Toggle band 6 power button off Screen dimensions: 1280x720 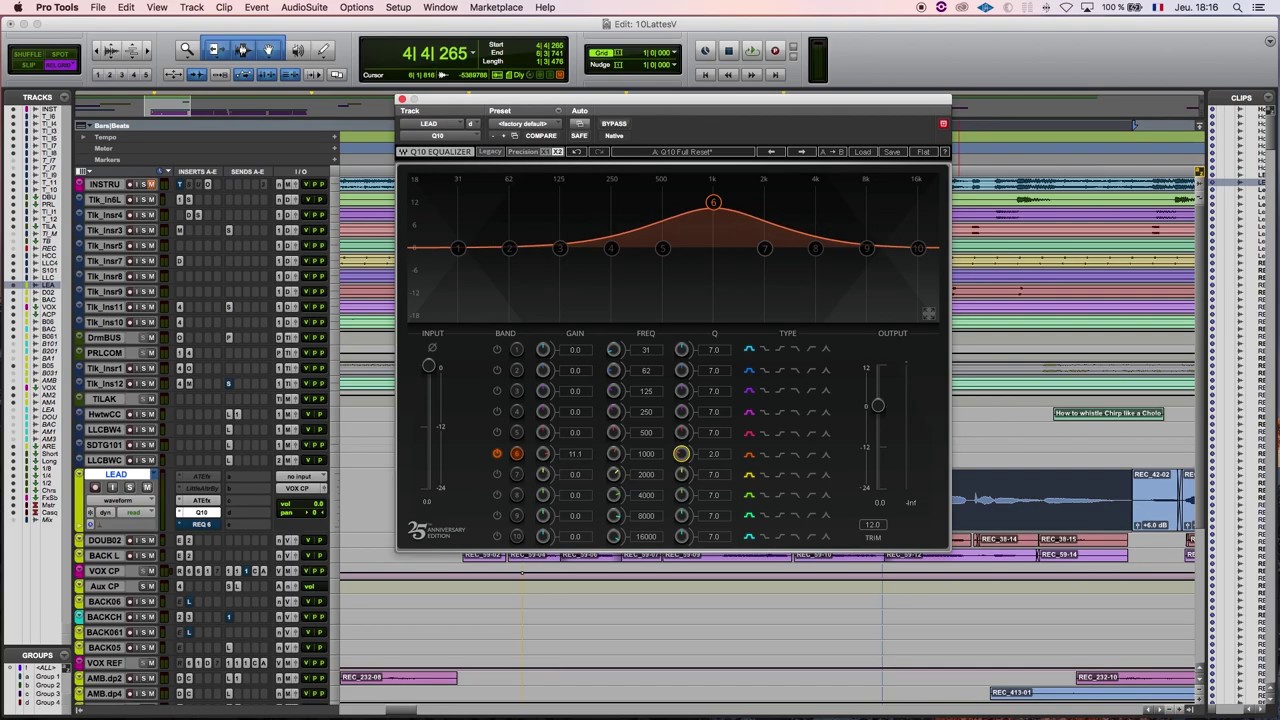pyautogui.click(x=497, y=454)
